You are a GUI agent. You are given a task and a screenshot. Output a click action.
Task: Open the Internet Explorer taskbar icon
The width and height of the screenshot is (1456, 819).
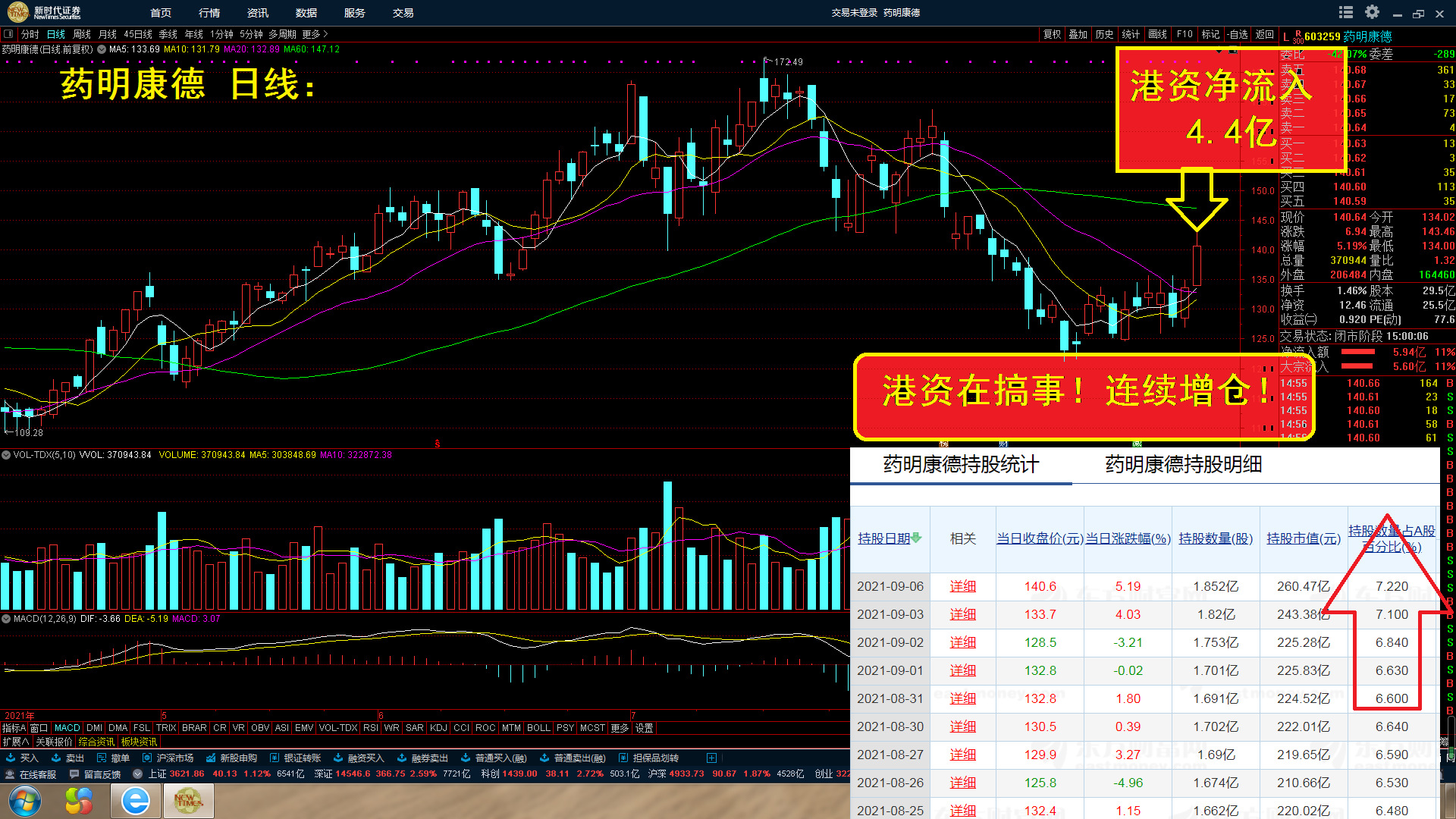pyautogui.click(x=136, y=801)
